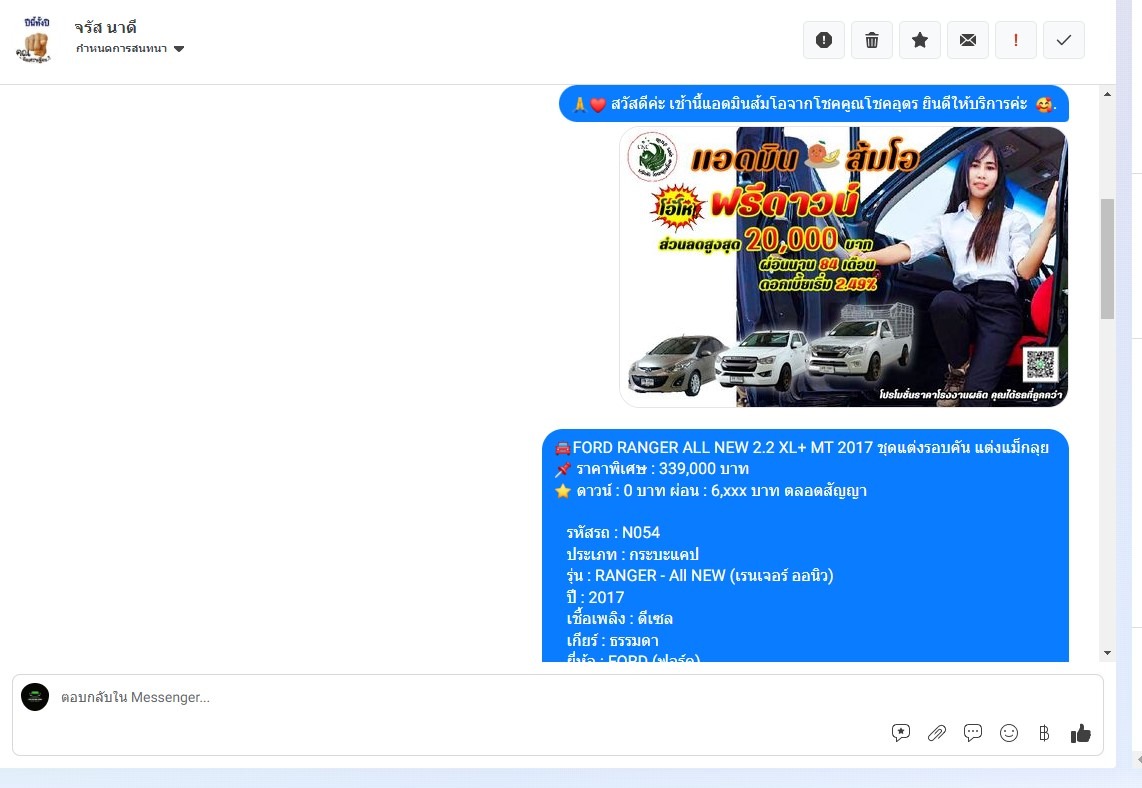The height and width of the screenshot is (788, 1142).
Task: Mark conversation as spam alert icon
Action: pos(824,40)
